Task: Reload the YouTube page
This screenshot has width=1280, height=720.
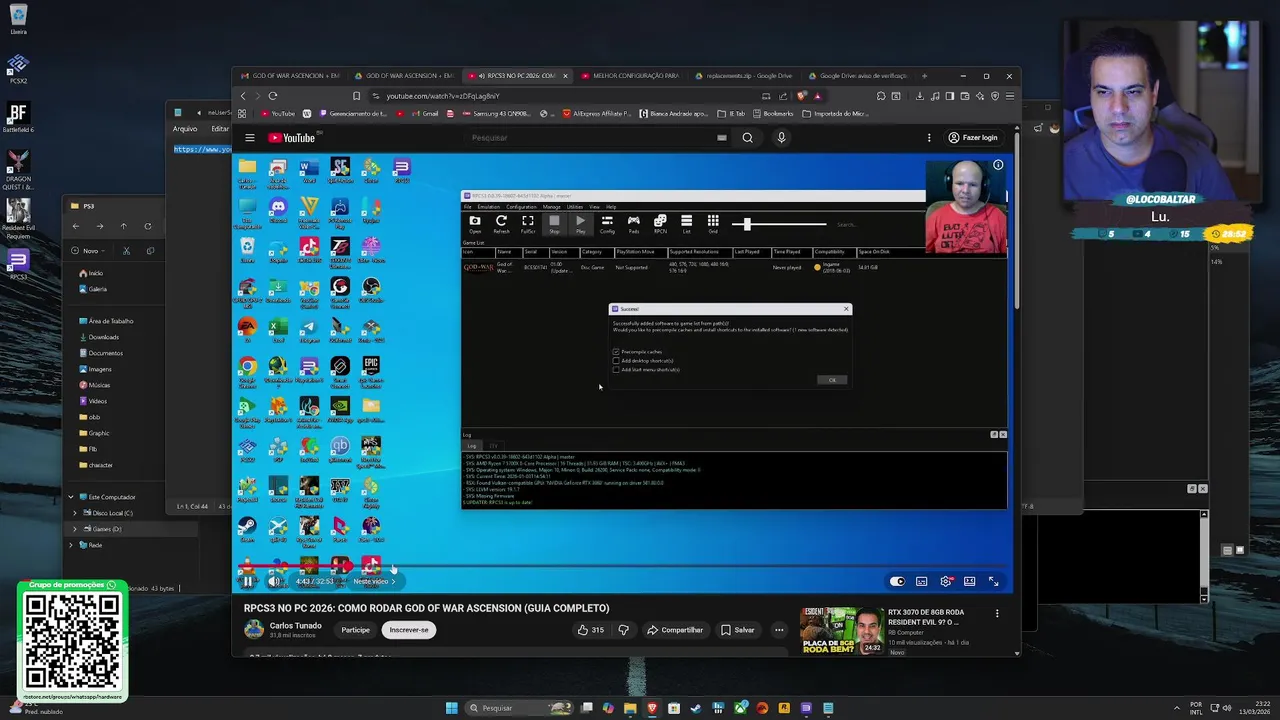Action: pyautogui.click(x=273, y=96)
